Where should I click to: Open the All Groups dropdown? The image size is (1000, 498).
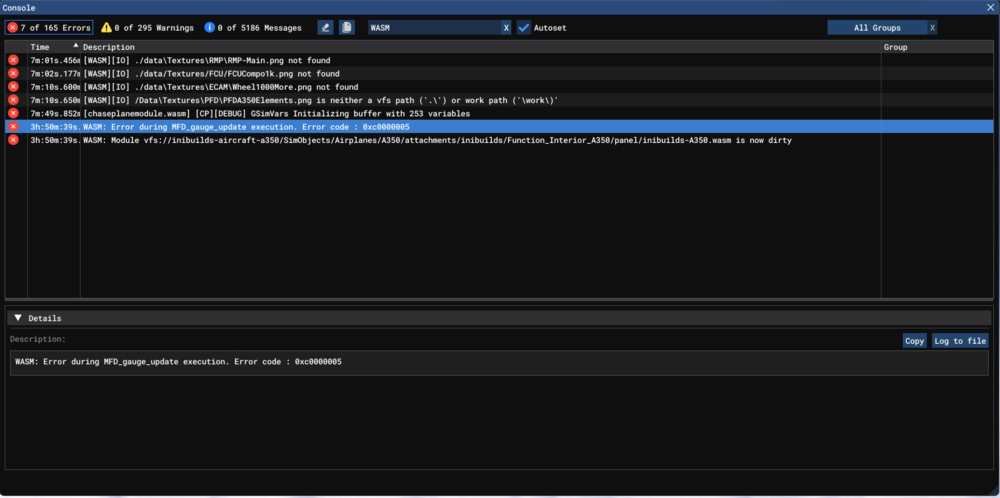876,28
